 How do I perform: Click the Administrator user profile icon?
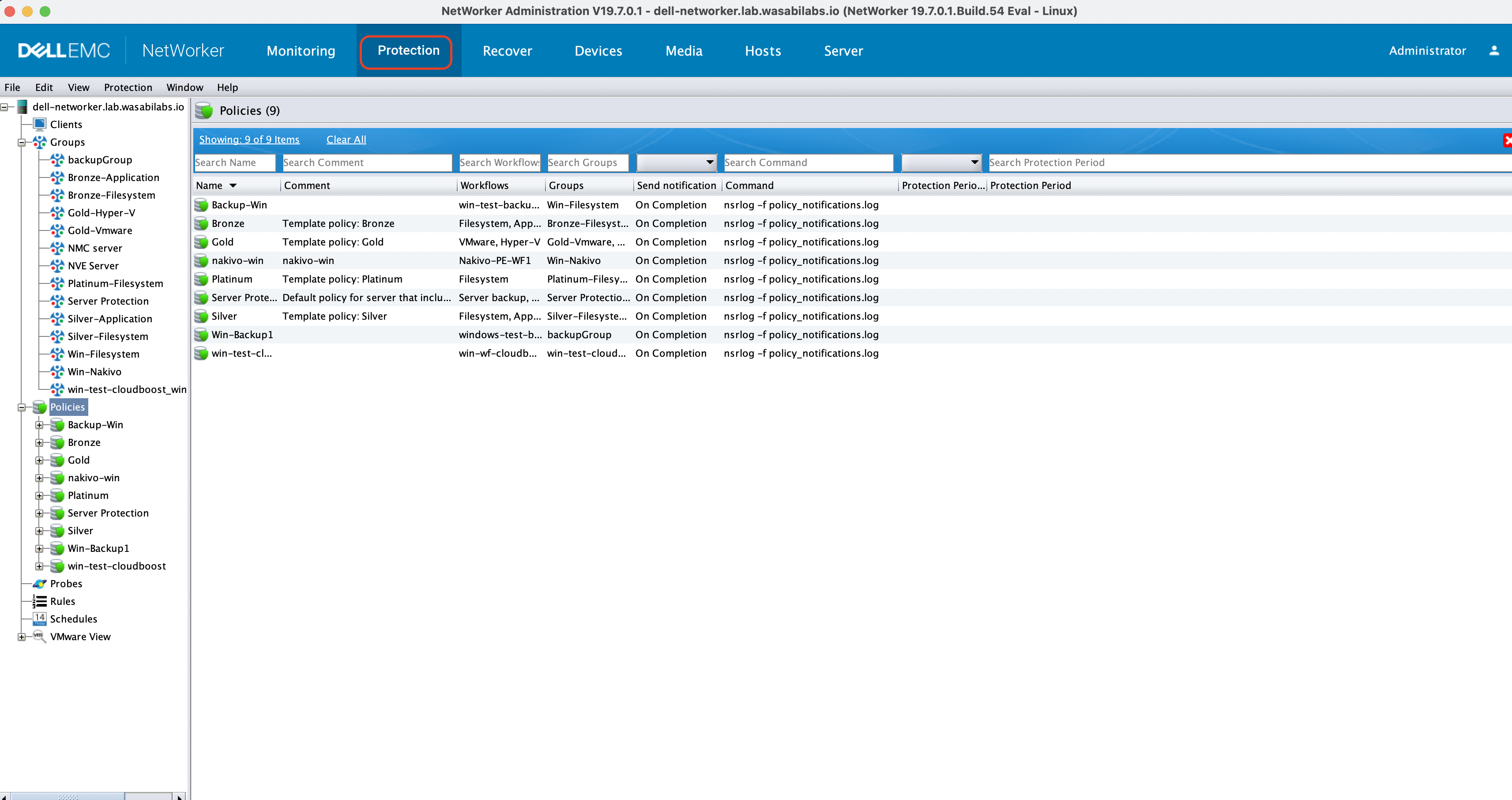point(1494,50)
